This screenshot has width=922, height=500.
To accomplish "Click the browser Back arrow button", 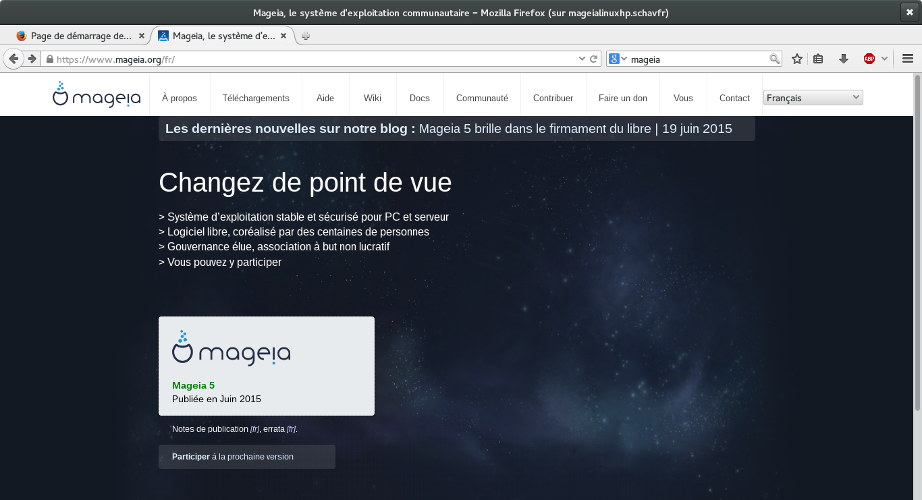I will click(x=14, y=59).
